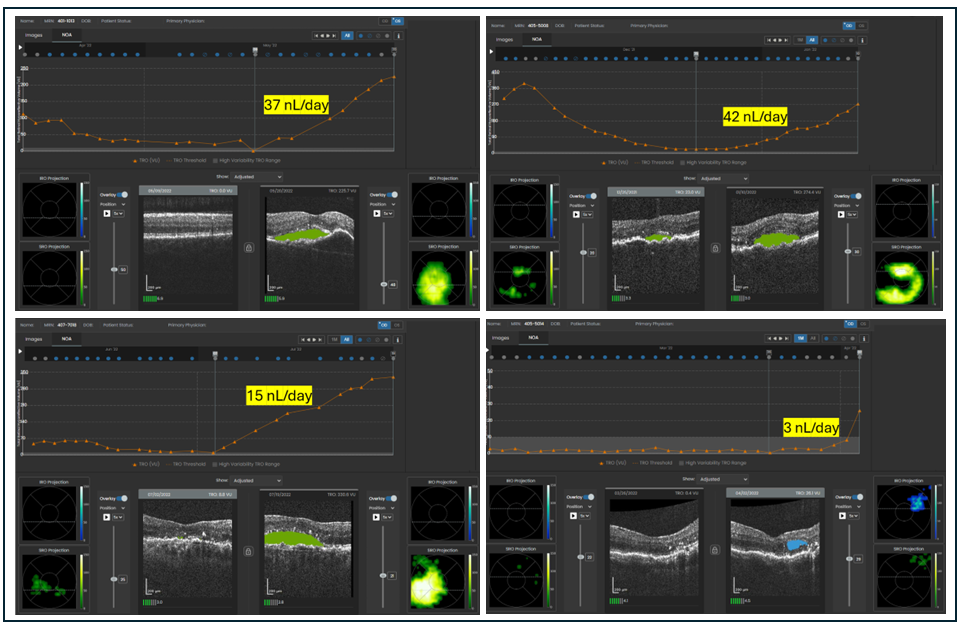Image resolution: width=960 pixels, height=624 pixels.
Task: Open Show Adjusted dropdown in MRN 407-7018 window
Action: [x=257, y=480]
